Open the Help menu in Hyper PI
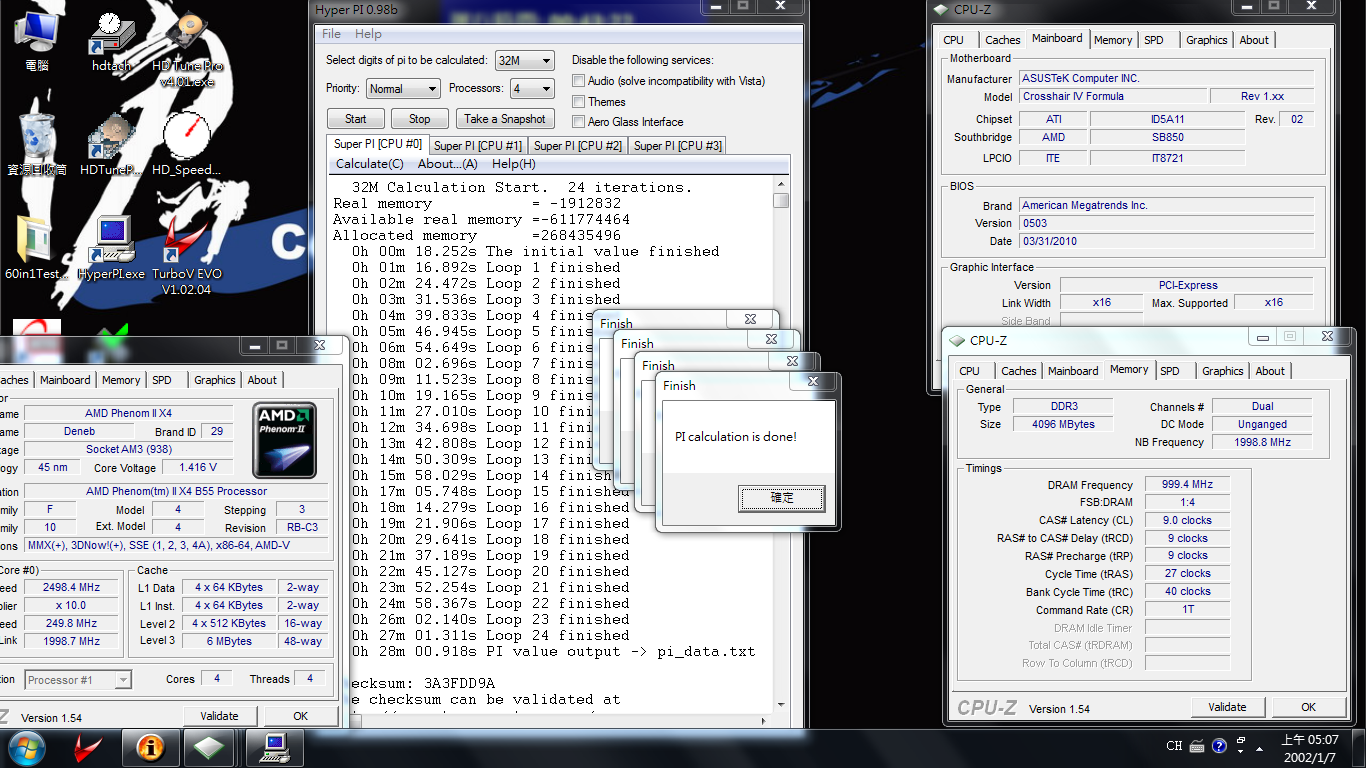The image size is (1366, 768). pyautogui.click(x=368, y=34)
